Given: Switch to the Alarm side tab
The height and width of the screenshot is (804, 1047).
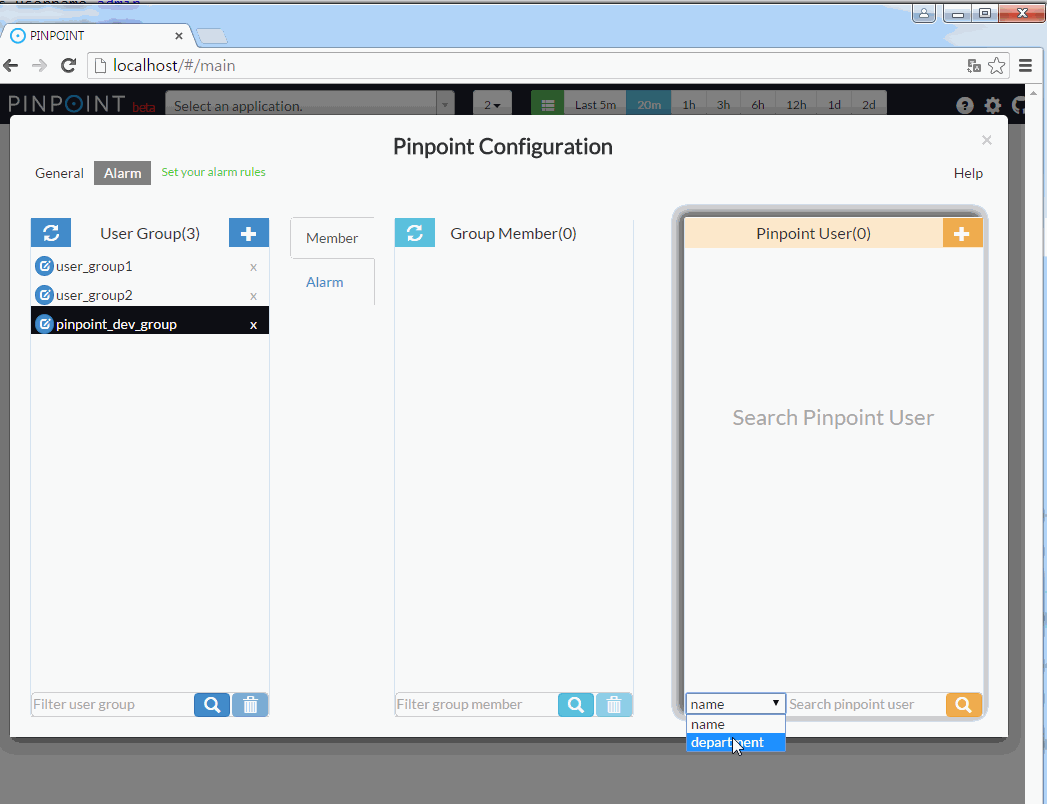Looking at the screenshot, I should tap(325, 282).
